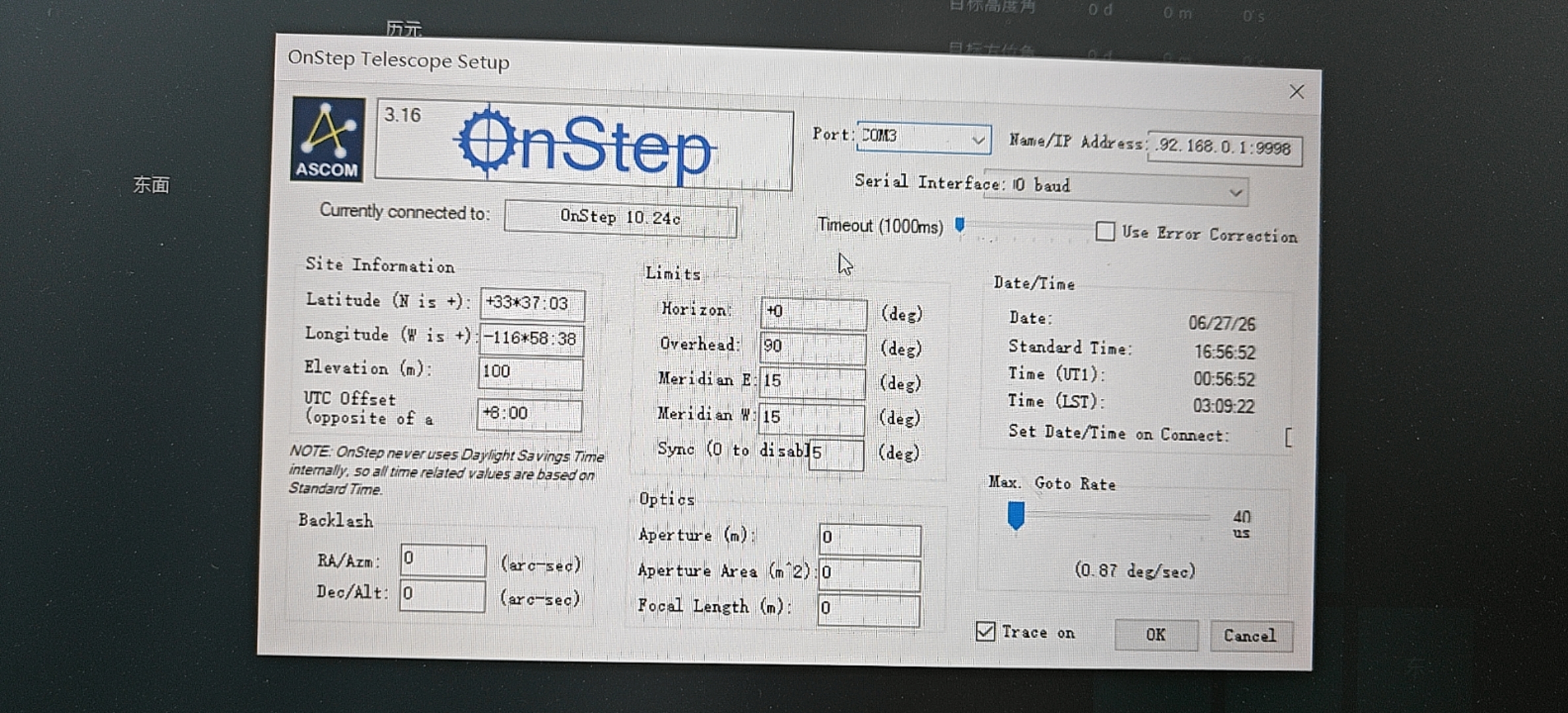1568x713 pixels.
Task: Click the OK button
Action: tap(1156, 634)
